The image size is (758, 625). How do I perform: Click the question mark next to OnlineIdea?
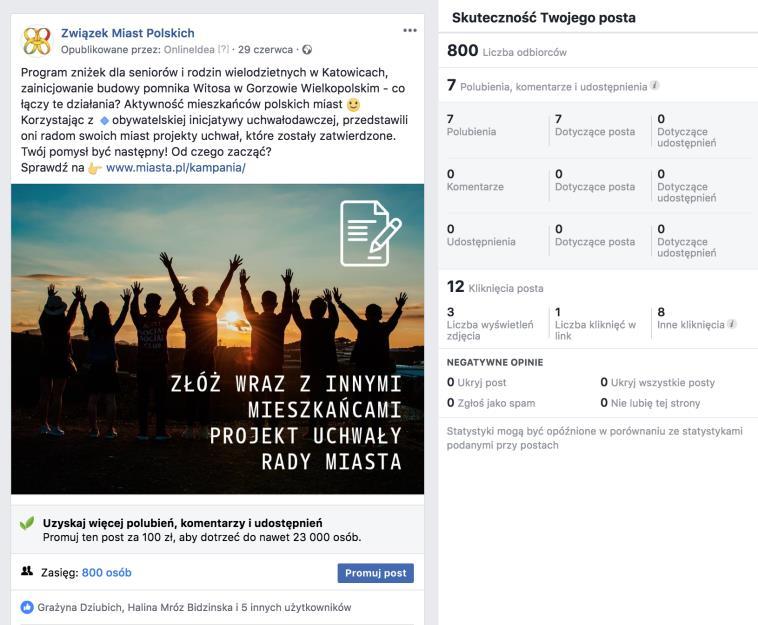point(223,50)
